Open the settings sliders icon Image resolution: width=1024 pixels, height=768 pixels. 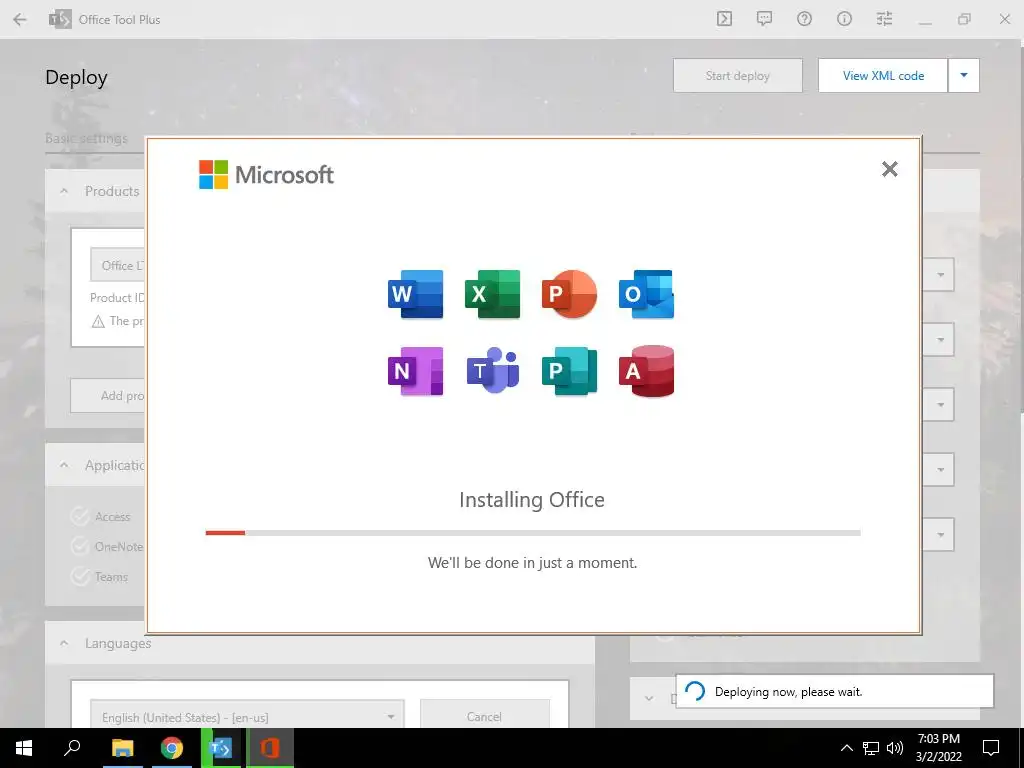pos(884,19)
